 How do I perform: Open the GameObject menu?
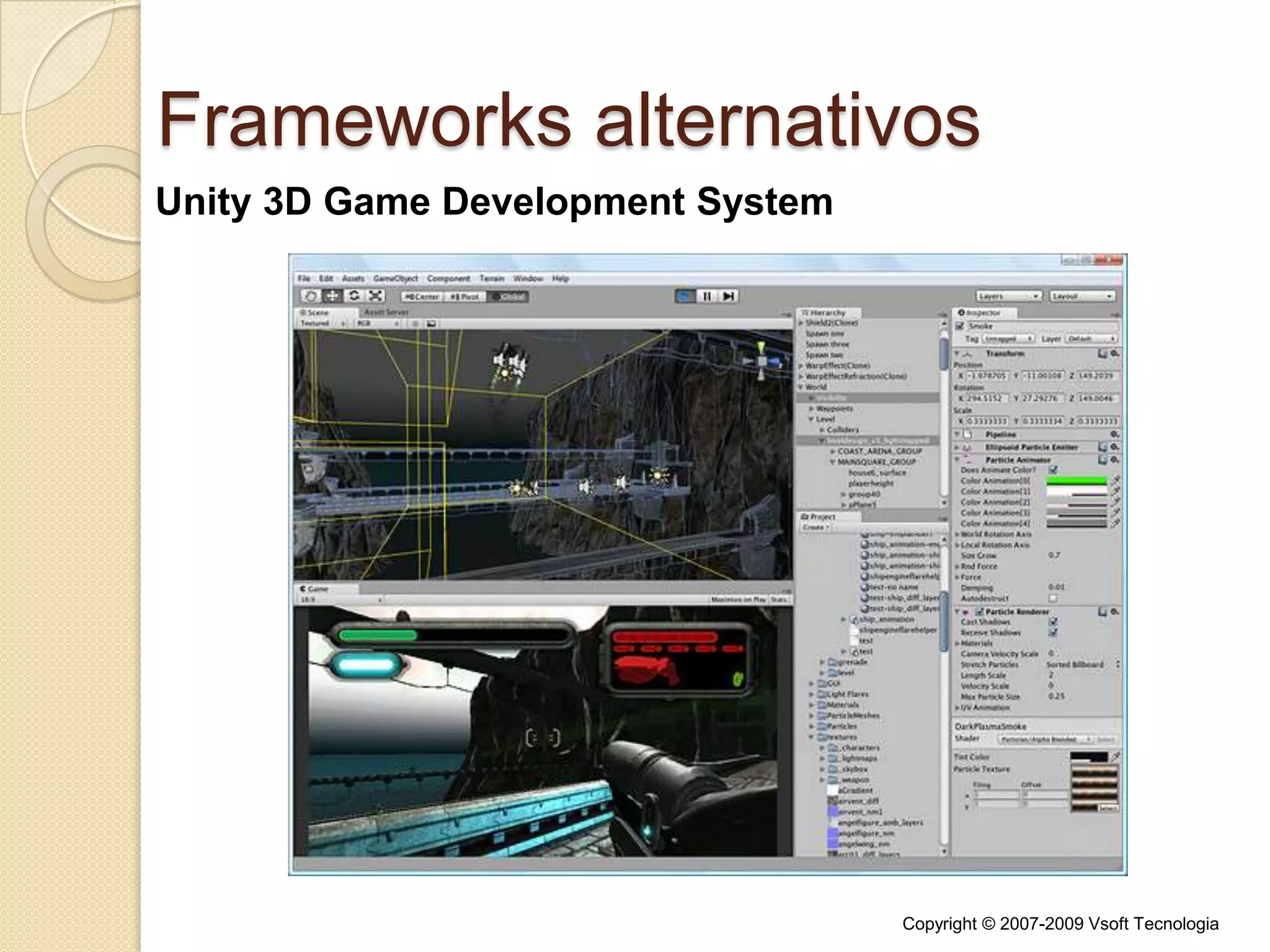coord(395,279)
